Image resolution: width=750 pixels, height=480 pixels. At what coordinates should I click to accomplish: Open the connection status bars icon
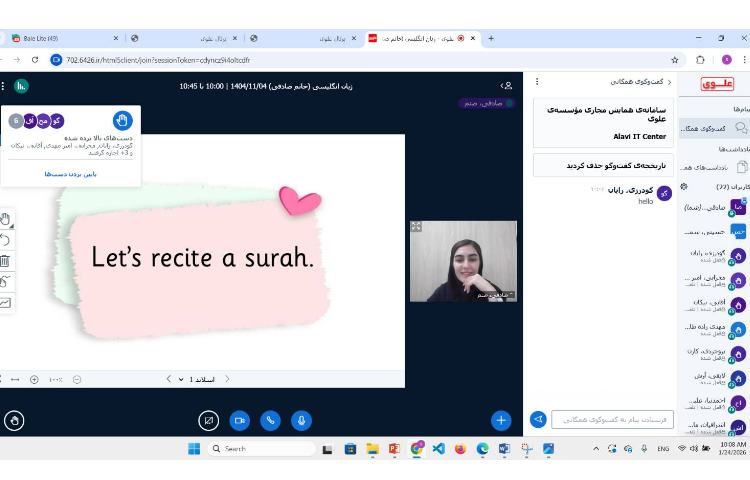pyautogui.click(x=21, y=86)
